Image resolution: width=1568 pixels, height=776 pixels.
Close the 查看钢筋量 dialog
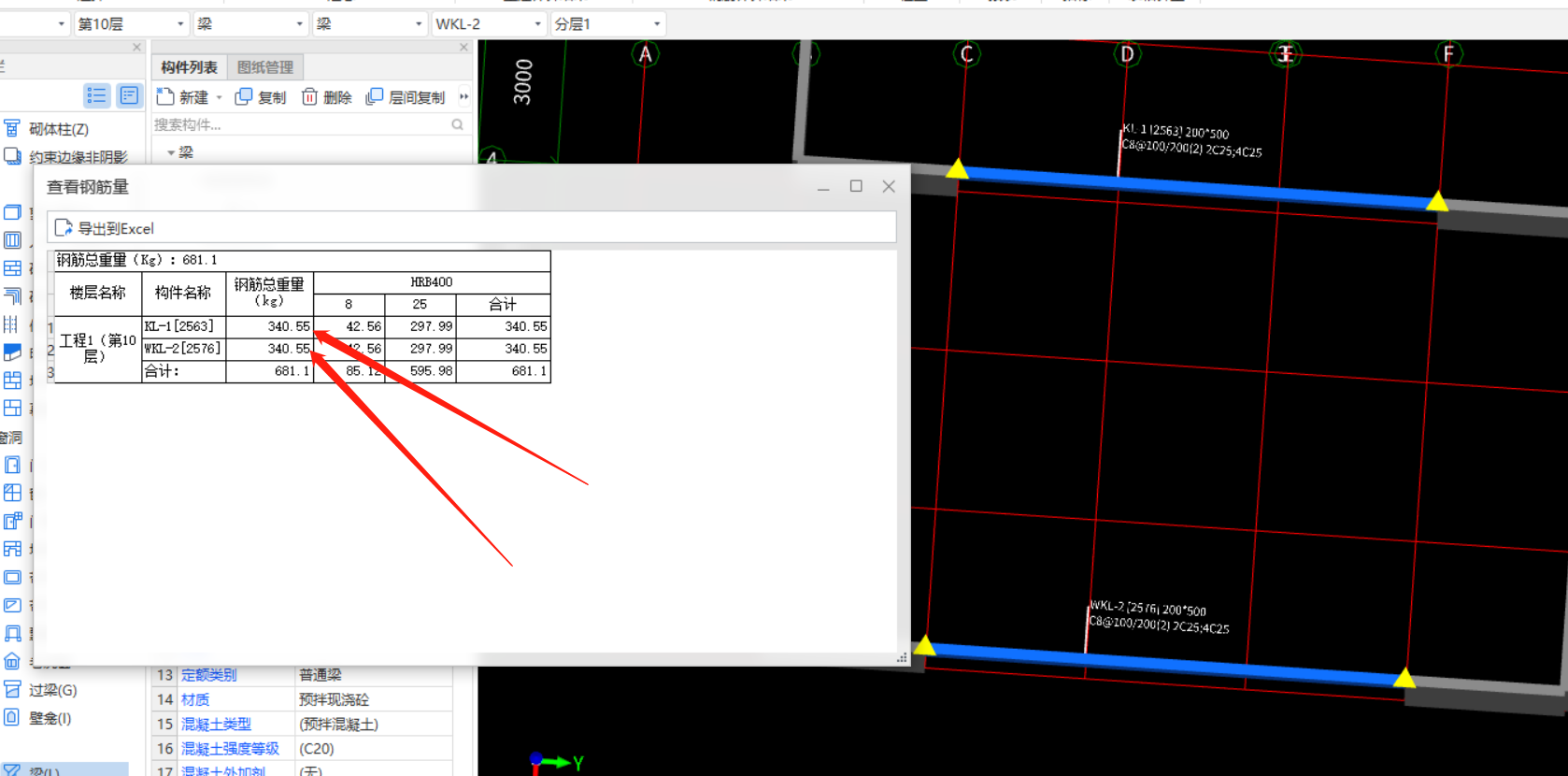(889, 186)
